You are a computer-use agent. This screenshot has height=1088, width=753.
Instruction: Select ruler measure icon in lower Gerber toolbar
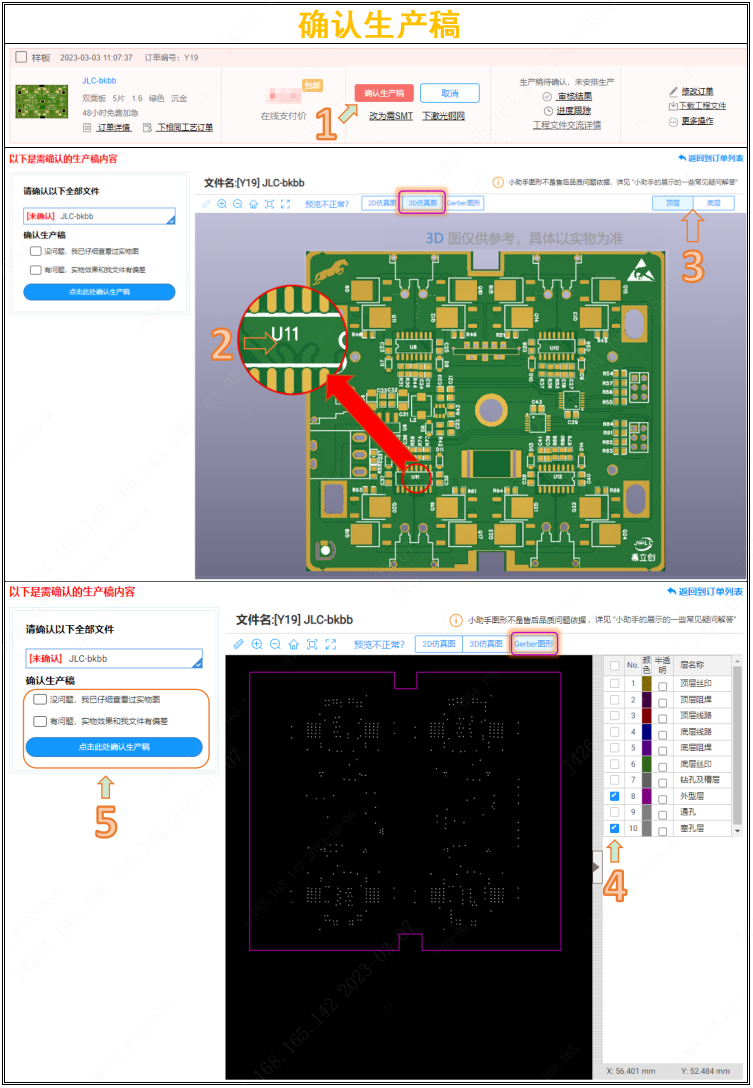[238, 645]
